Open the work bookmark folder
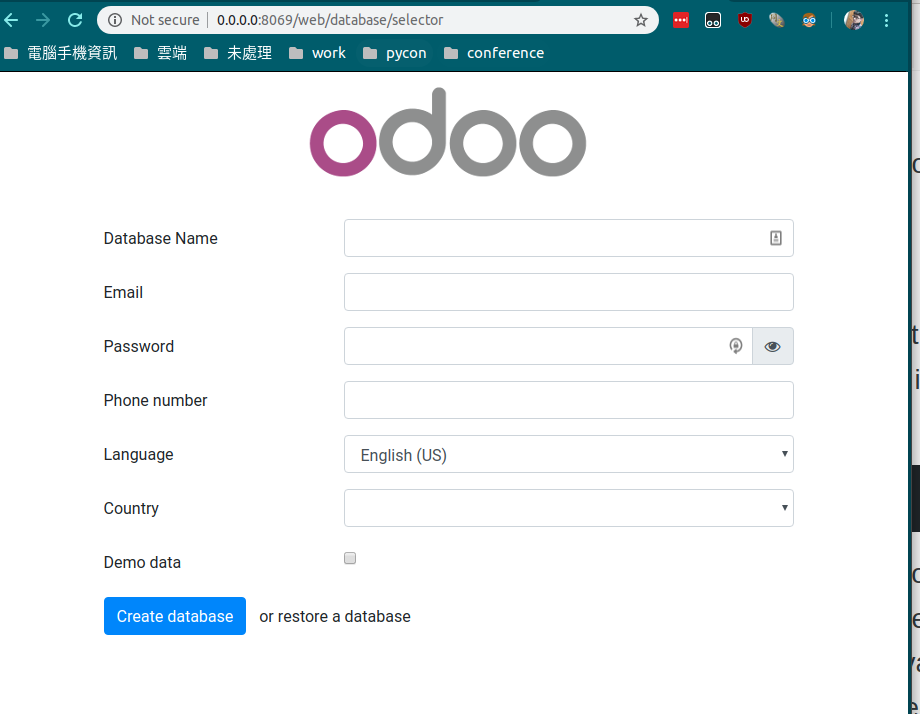This screenshot has height=714, width=920. tap(317, 53)
